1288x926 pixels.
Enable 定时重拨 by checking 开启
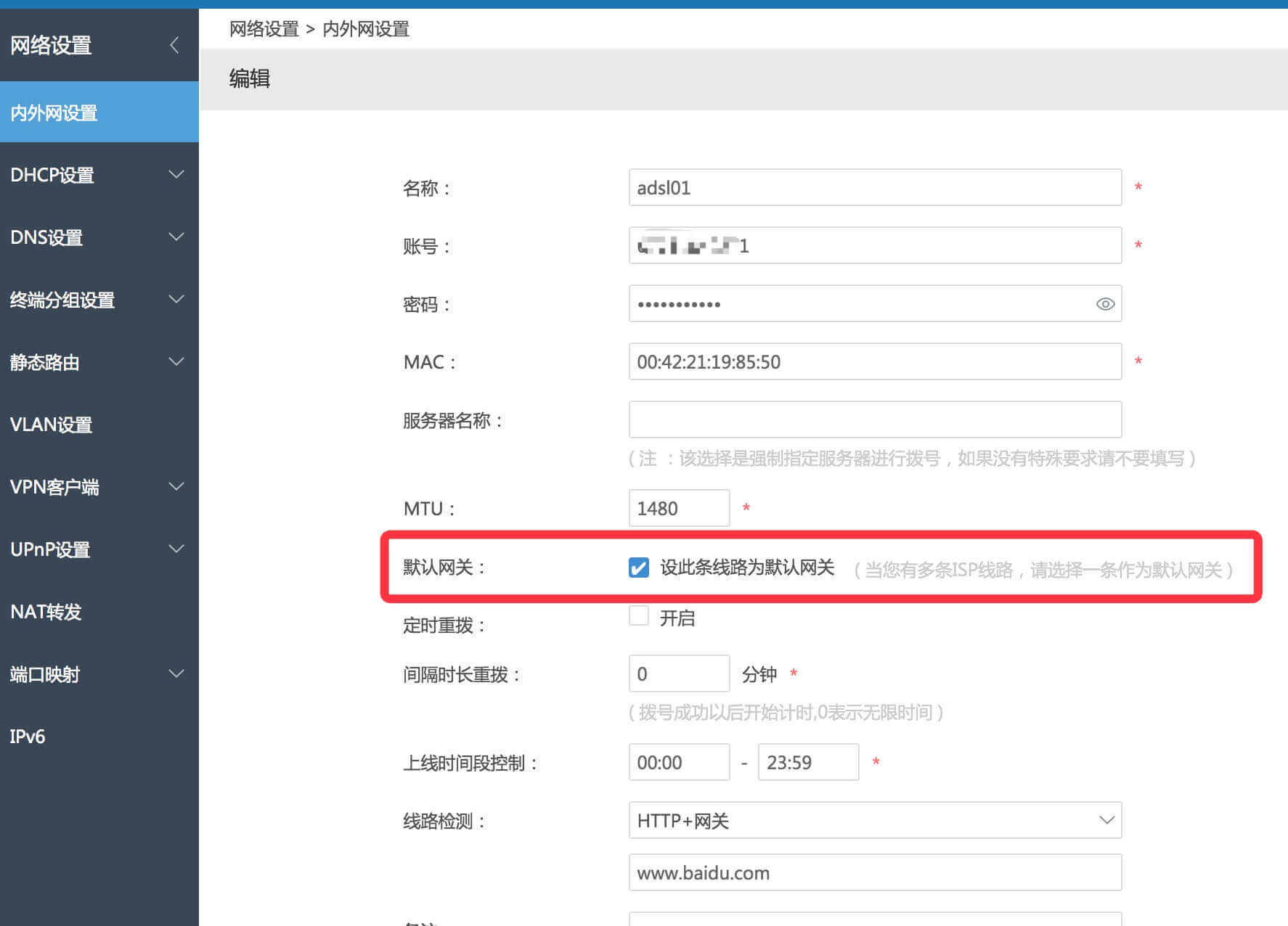638,615
